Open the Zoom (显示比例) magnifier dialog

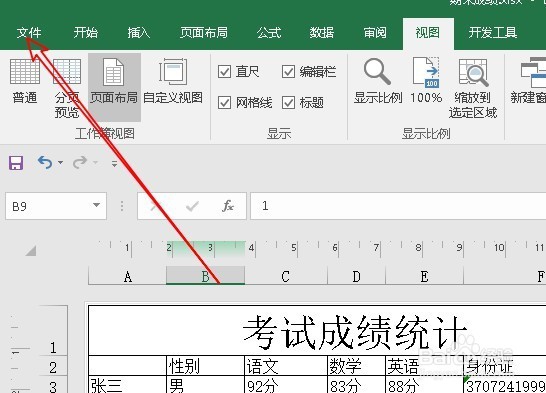(378, 82)
